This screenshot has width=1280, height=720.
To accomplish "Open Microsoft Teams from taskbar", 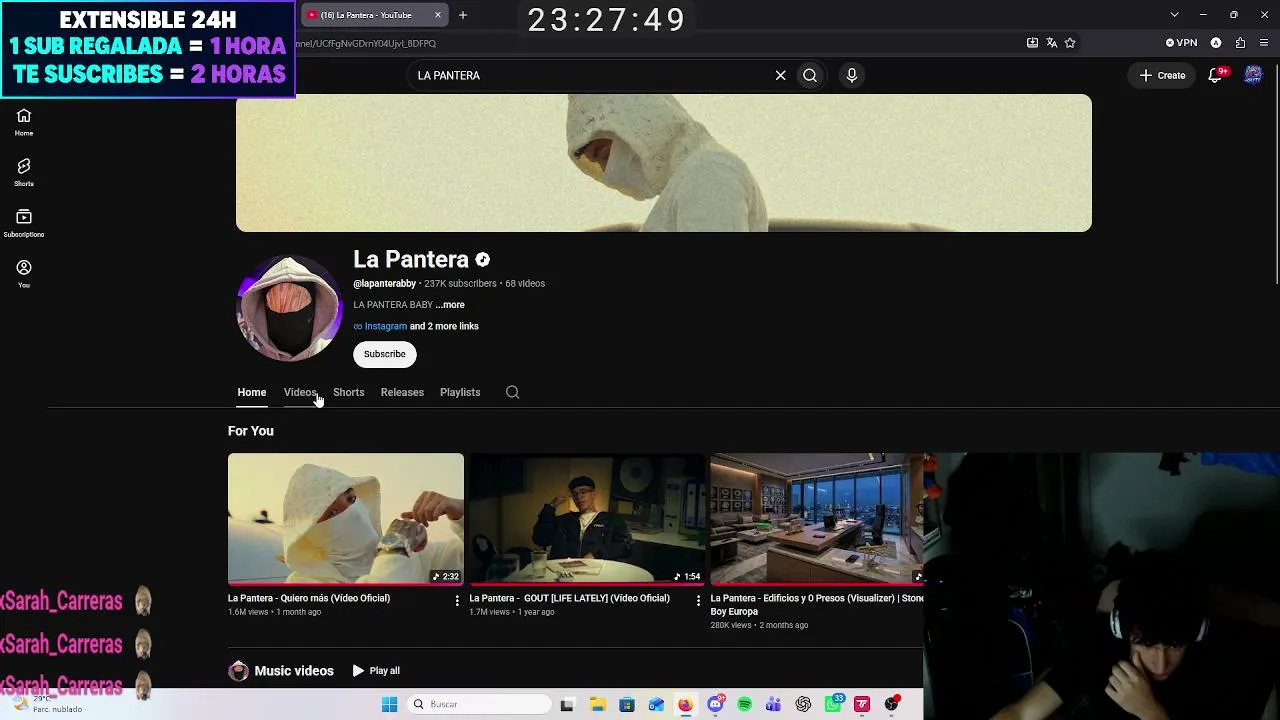I will point(773,704).
